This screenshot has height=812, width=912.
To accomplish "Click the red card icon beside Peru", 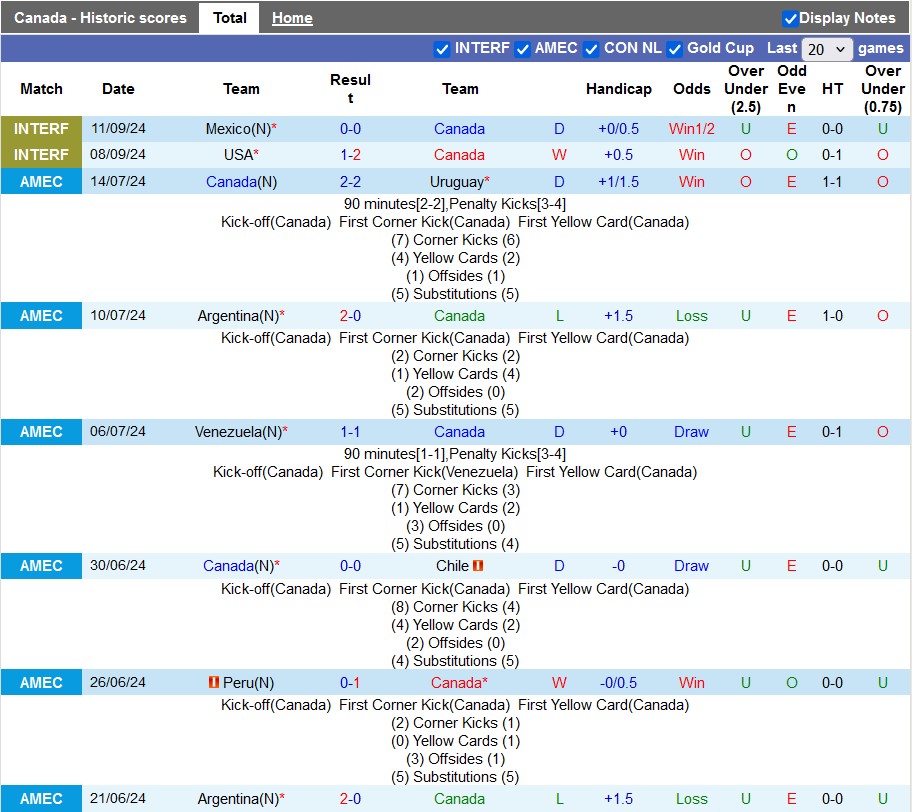I will 213,683.
